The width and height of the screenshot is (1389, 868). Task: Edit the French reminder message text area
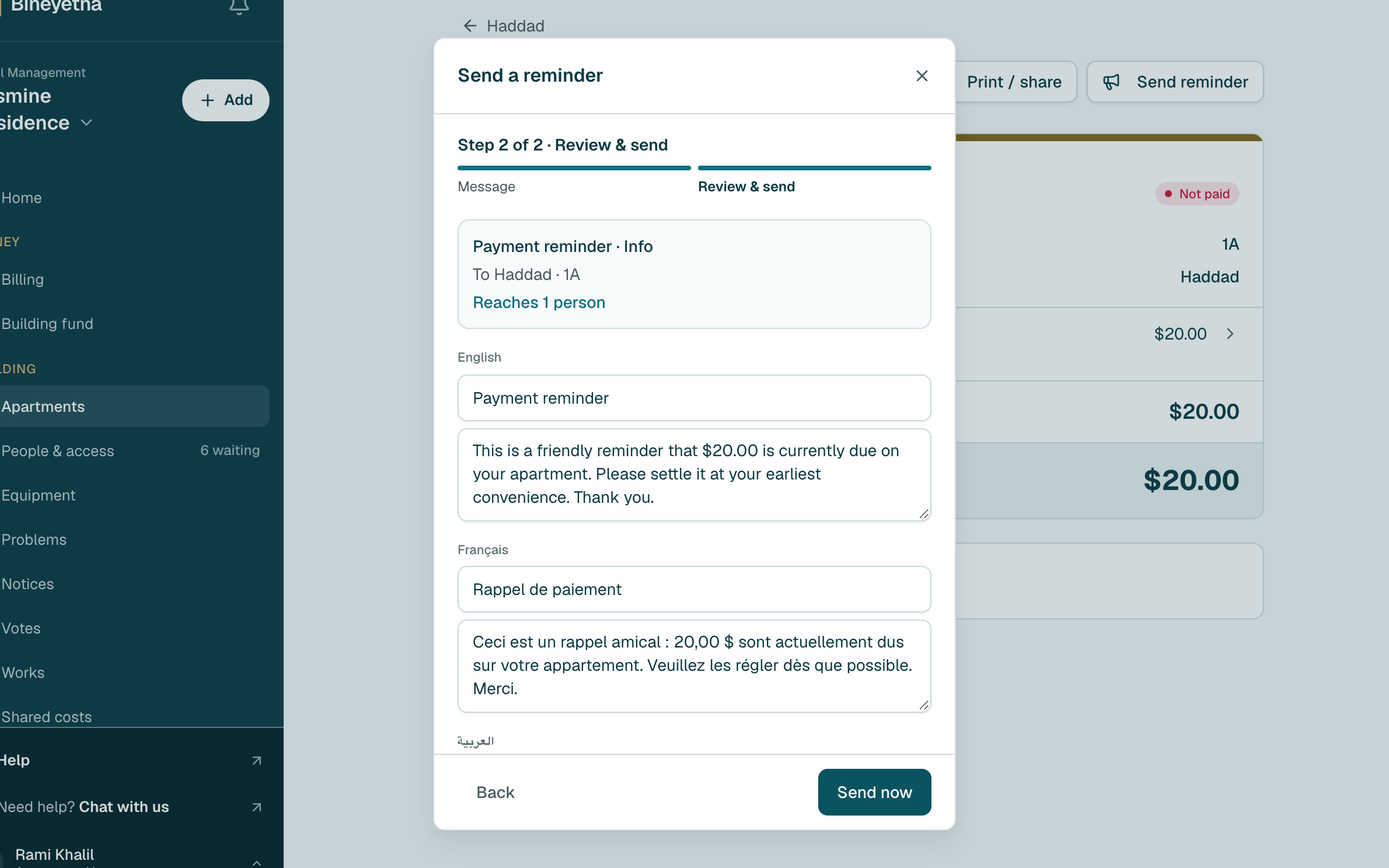point(694,666)
